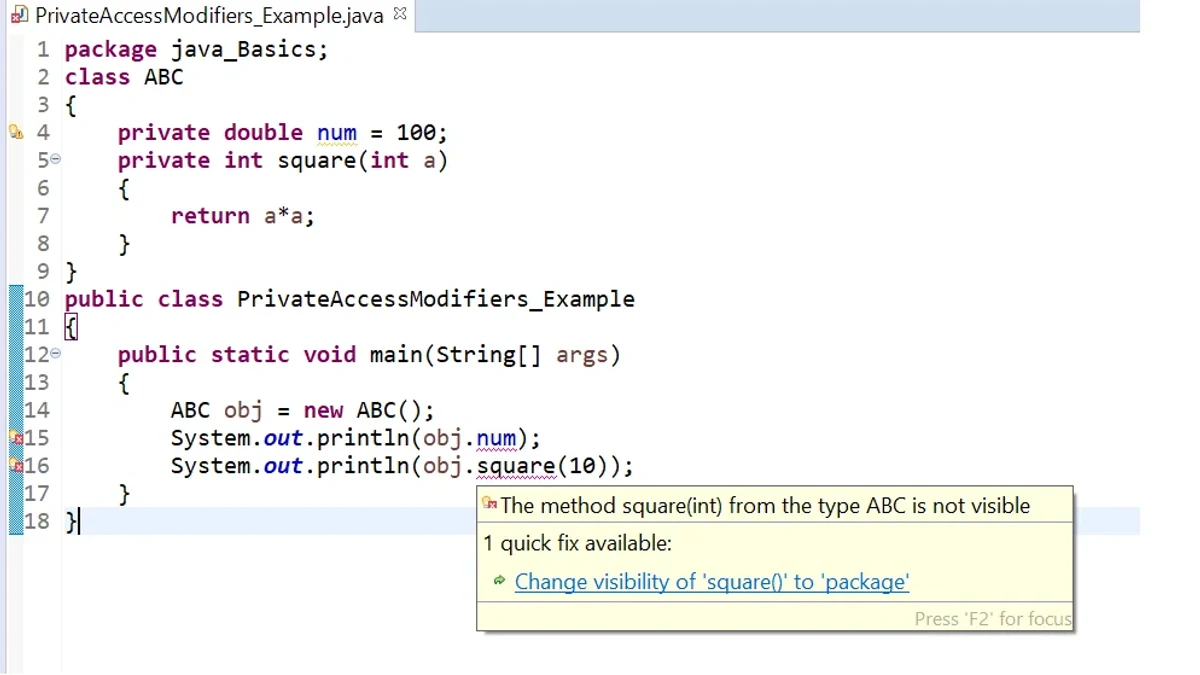Viewport: 1200px width, 675px height.
Task: Click the "Press 'F2' for focus" hint
Action: coord(992,619)
